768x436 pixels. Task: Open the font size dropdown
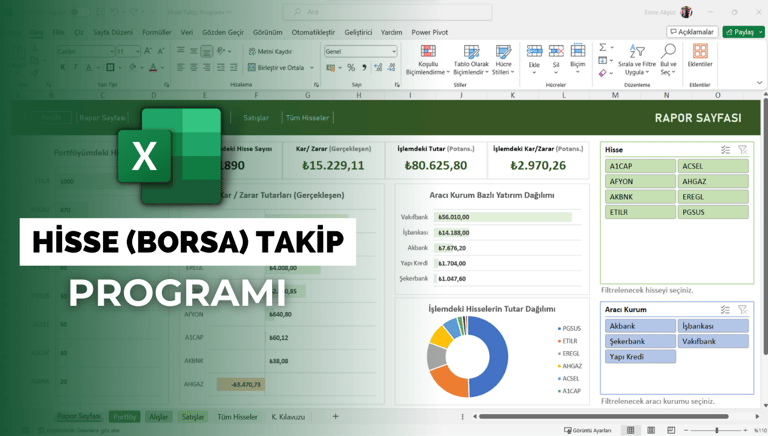[138, 51]
